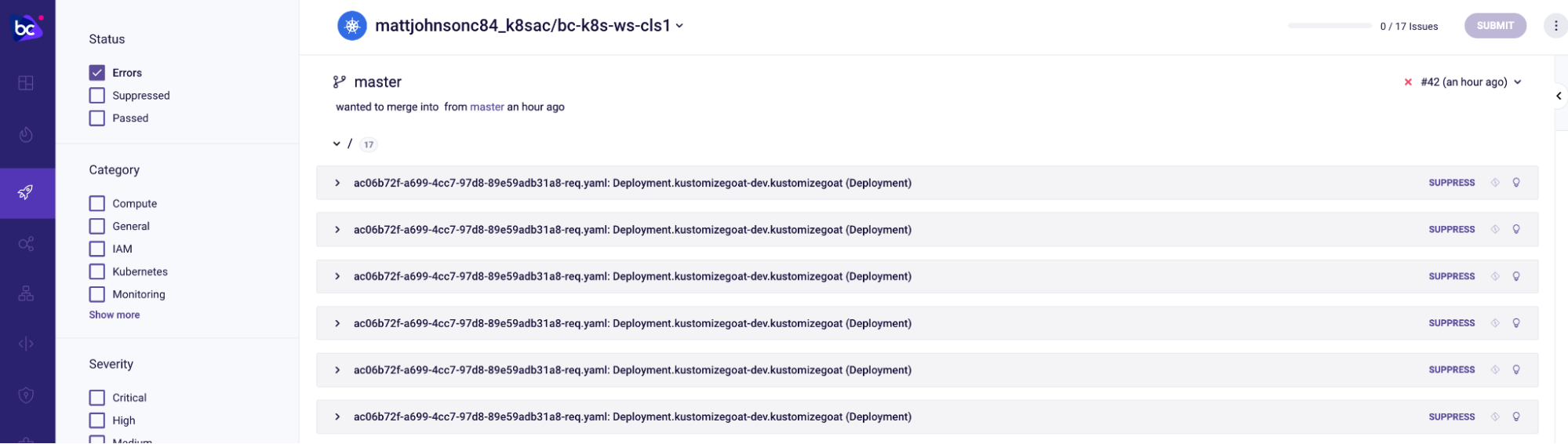
Task: Select the rocket icon in sidebar
Action: pyautogui.click(x=26, y=192)
